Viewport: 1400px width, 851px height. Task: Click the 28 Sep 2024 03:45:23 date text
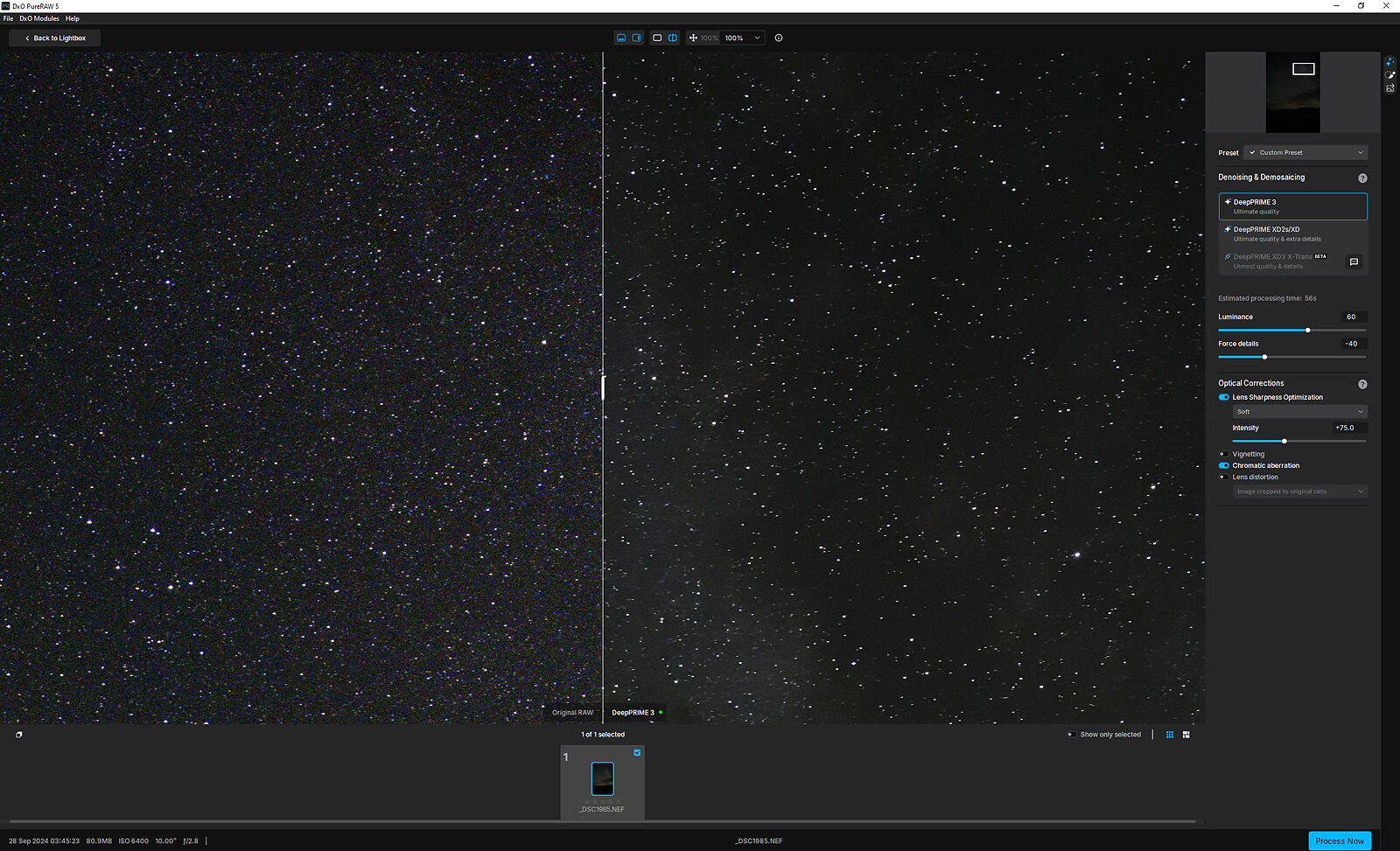(x=44, y=841)
